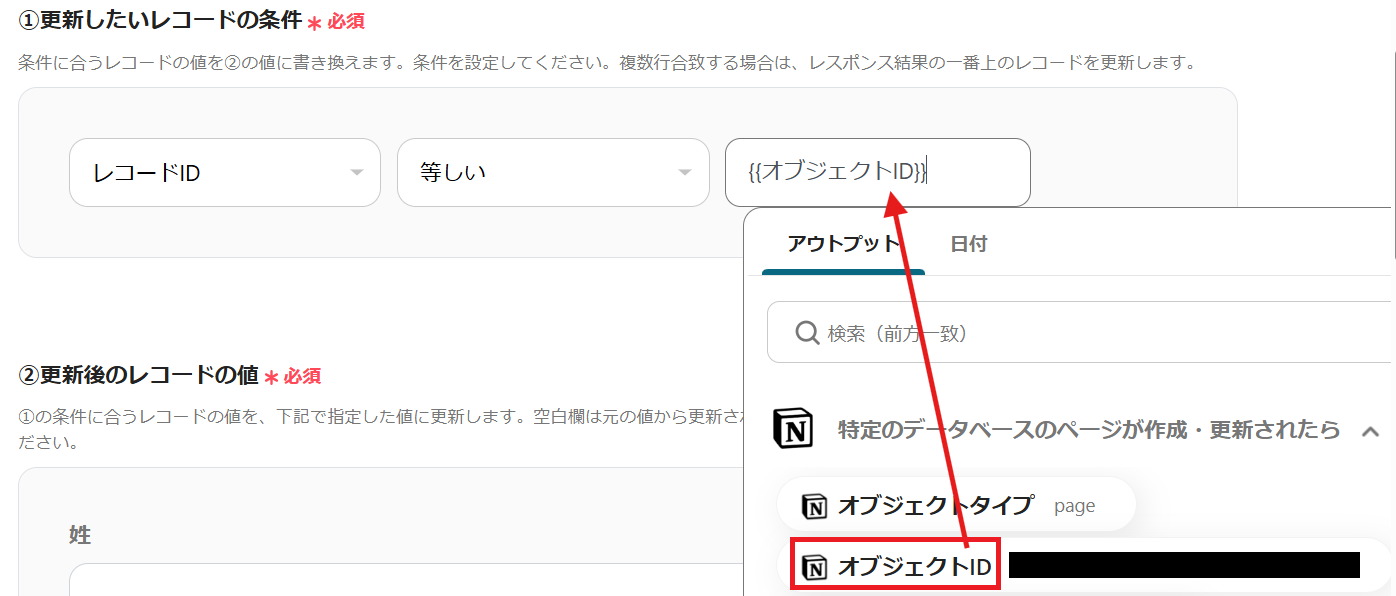Click the ①更新したいレコードの条件 heading text
Screen dimensions: 1396x596
[161, 20]
